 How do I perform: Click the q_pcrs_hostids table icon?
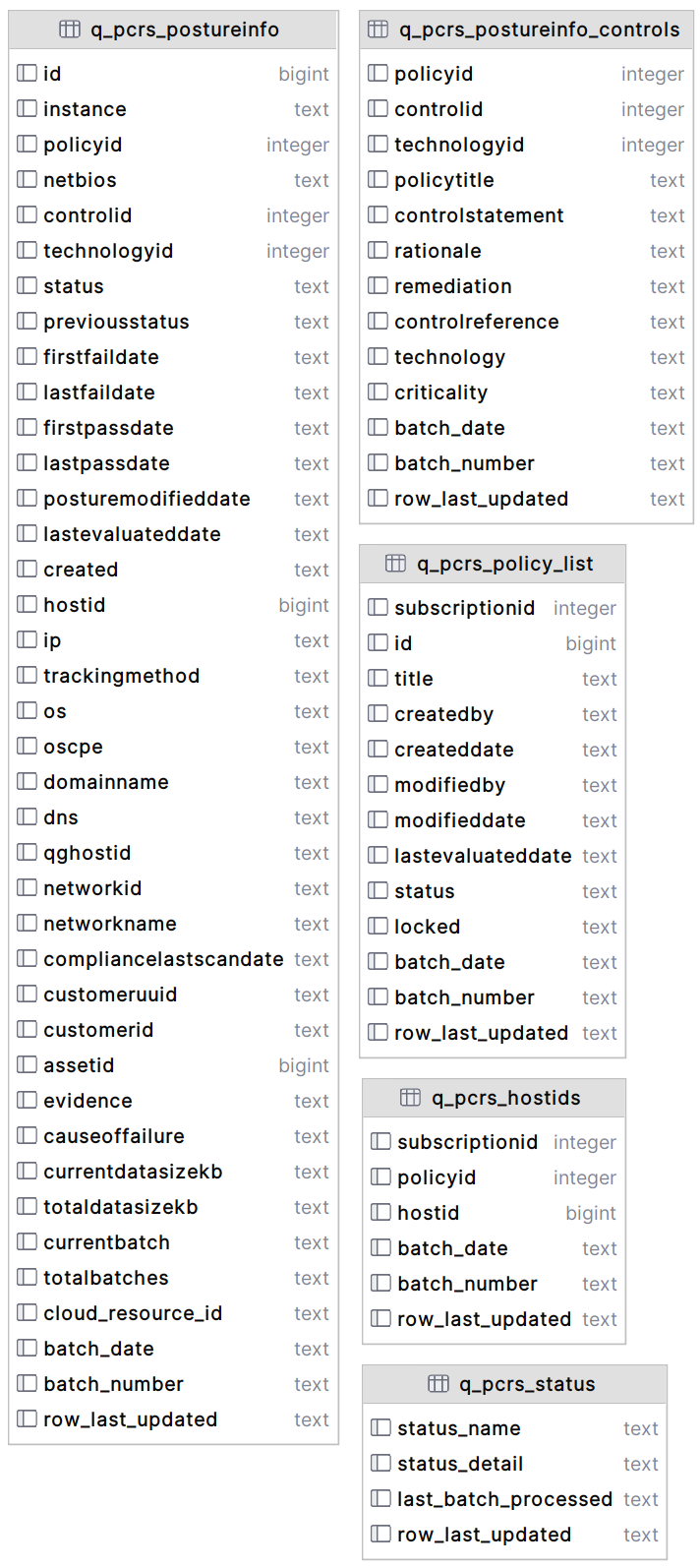[411, 1098]
